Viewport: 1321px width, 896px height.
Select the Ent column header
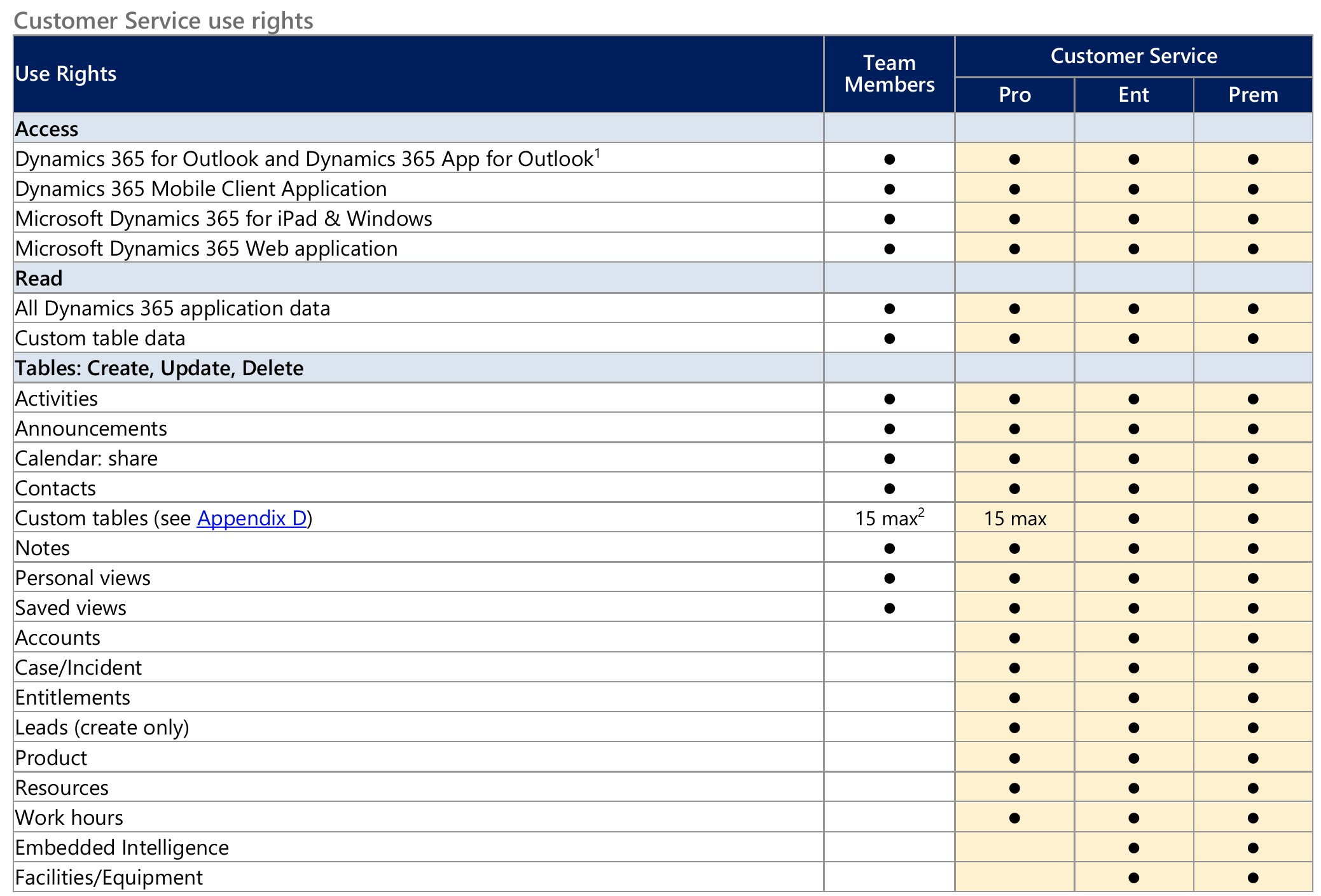[x=1133, y=95]
